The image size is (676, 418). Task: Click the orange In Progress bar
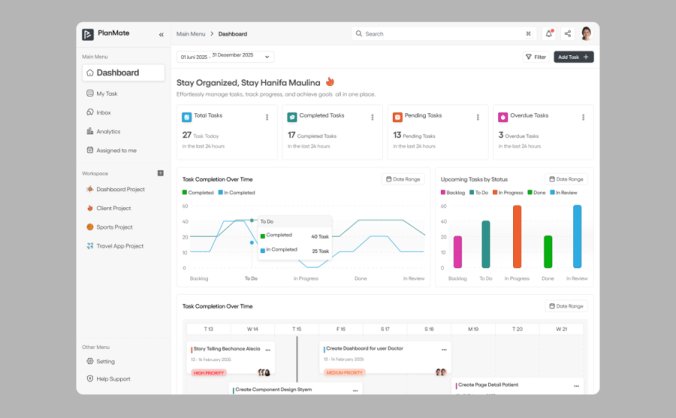[x=517, y=237]
